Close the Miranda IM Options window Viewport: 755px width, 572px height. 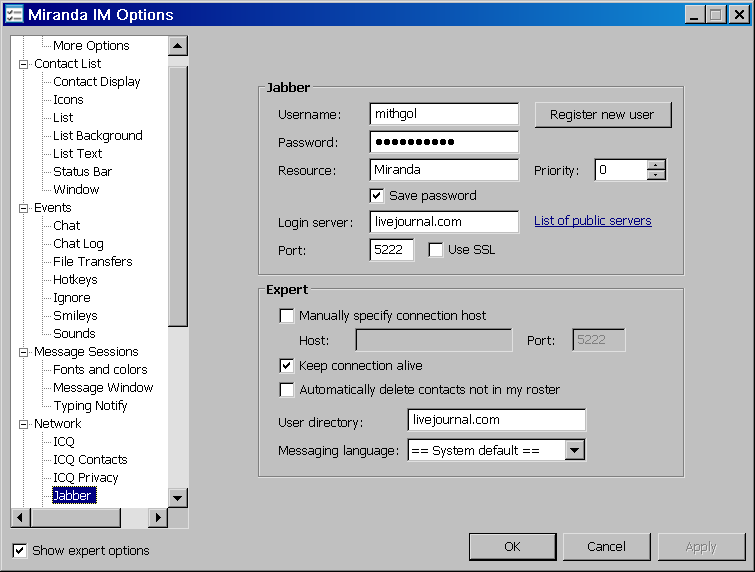click(739, 14)
